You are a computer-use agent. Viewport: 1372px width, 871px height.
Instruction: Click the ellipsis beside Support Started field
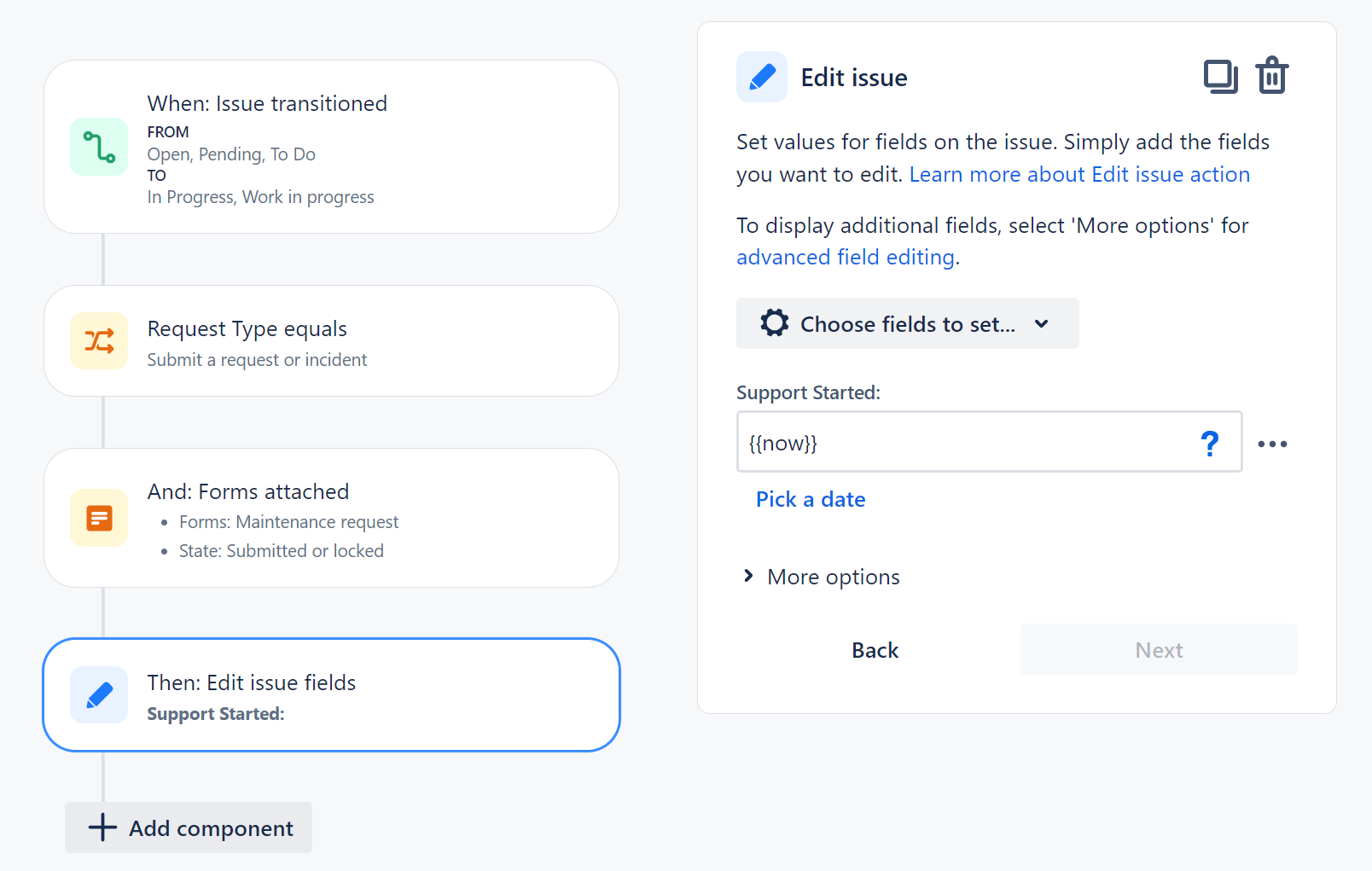(x=1273, y=444)
